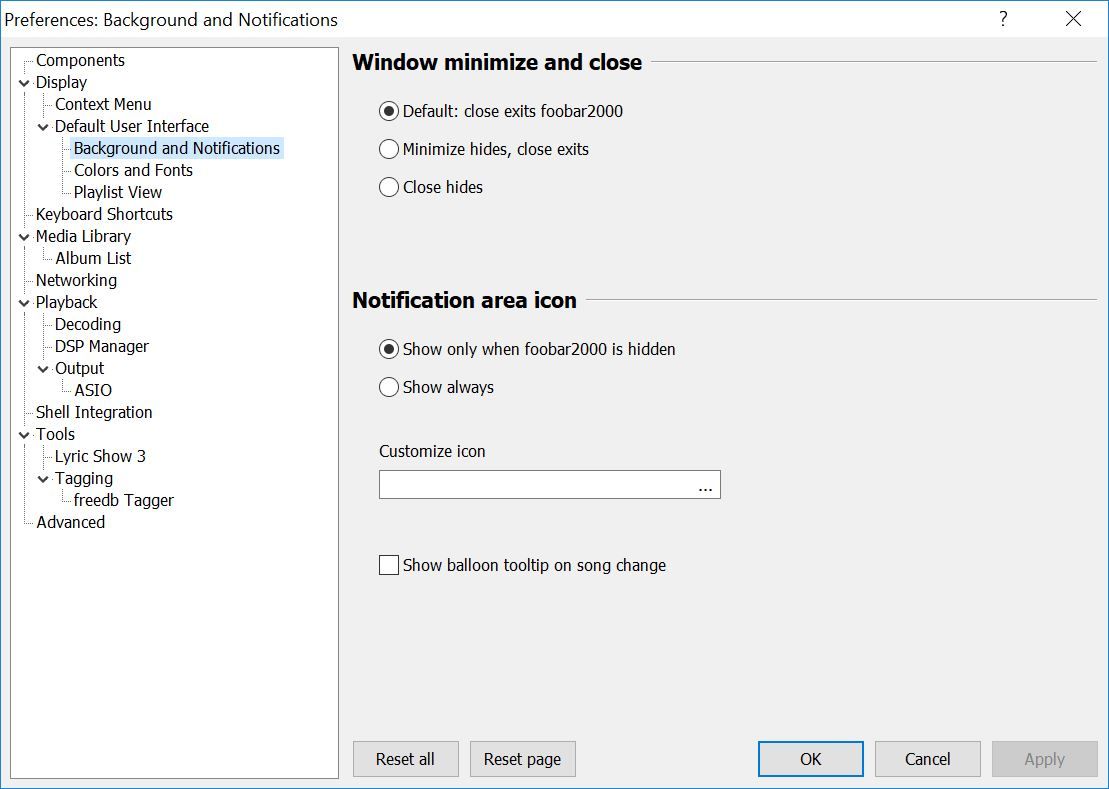Open Default User Interface settings
This screenshot has width=1109, height=789.
[132, 126]
